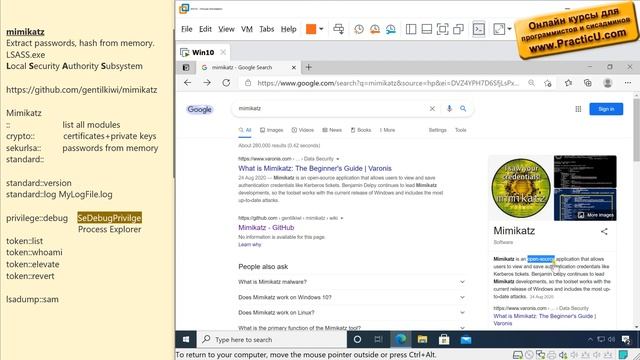Screen dimensions: 640x360
Task: Open Edge Collections
Action: pos(588,83)
